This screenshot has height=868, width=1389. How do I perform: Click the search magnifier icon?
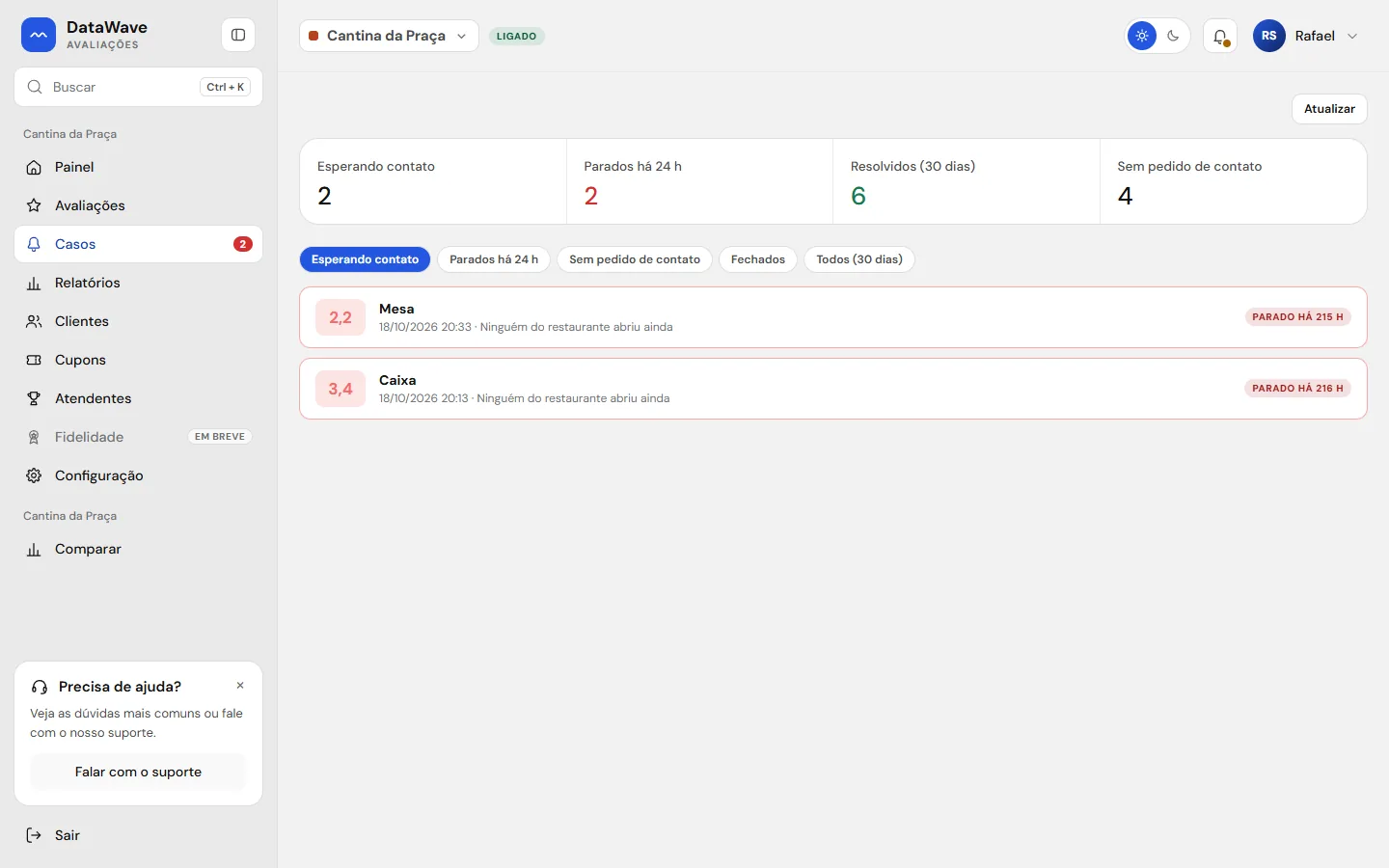point(35,87)
